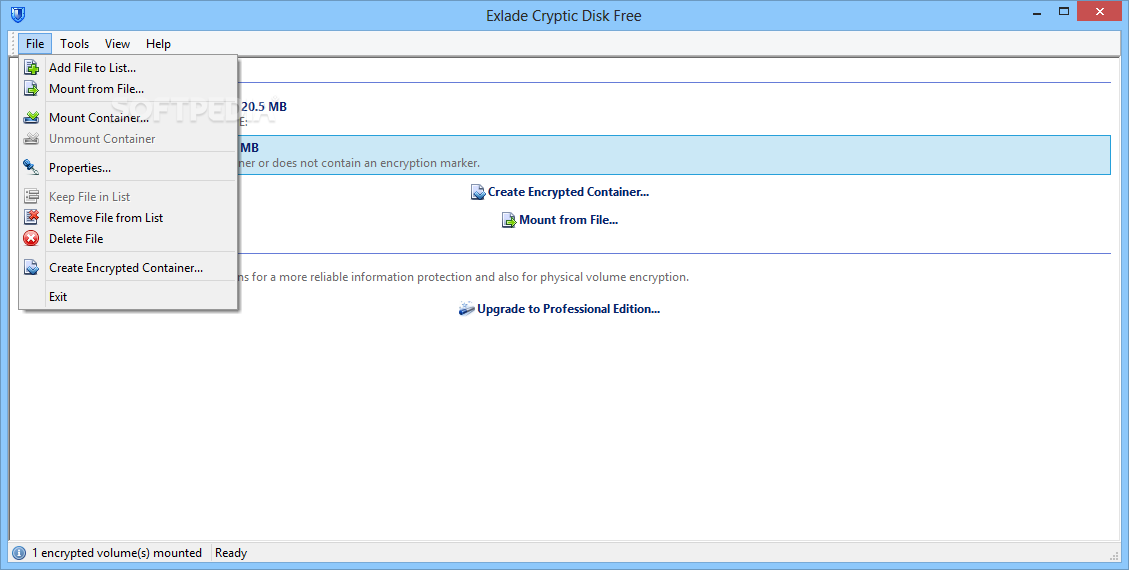The image size is (1129, 570).
Task: Click '1 encrypted volume(s) mounted' status text
Action: coord(117,553)
